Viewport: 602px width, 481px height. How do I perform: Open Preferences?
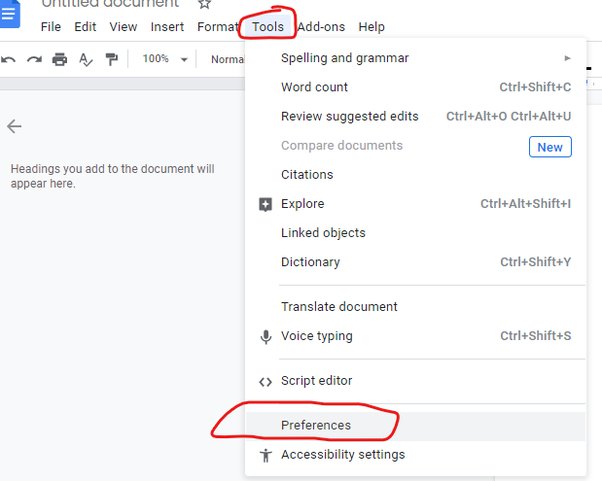(415, 426)
